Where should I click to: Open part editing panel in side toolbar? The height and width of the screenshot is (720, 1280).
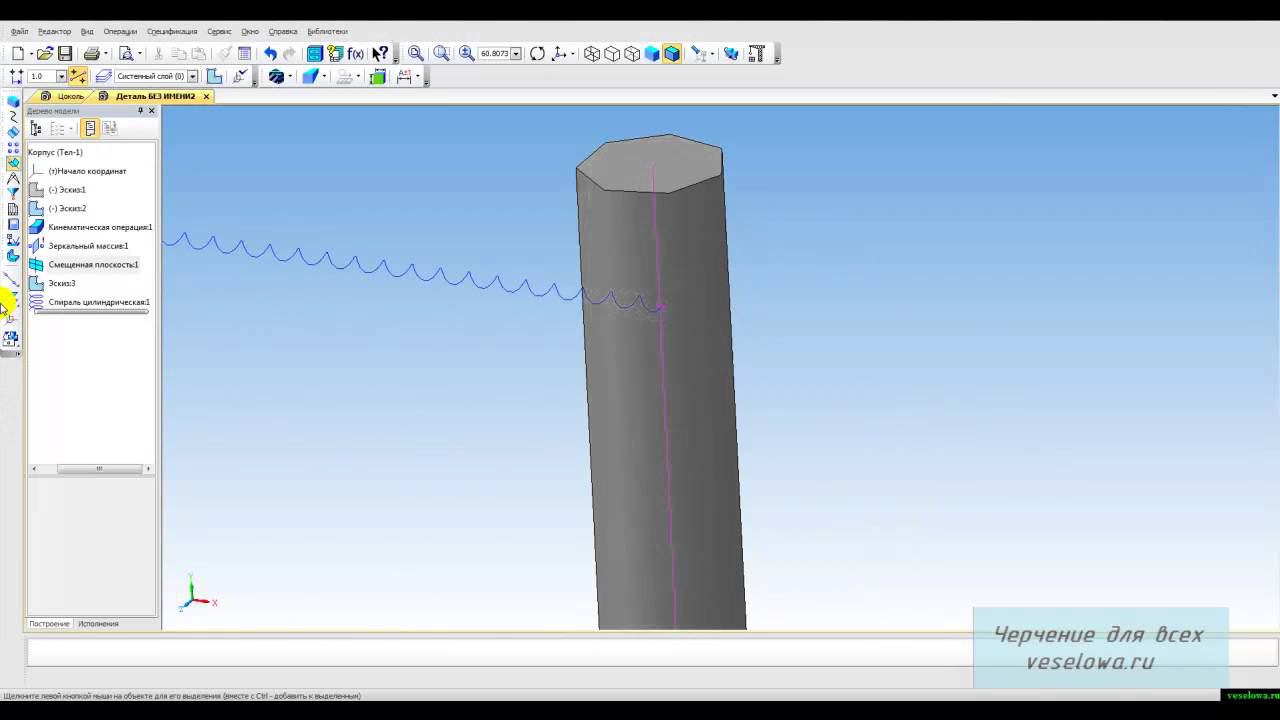click(x=13, y=102)
